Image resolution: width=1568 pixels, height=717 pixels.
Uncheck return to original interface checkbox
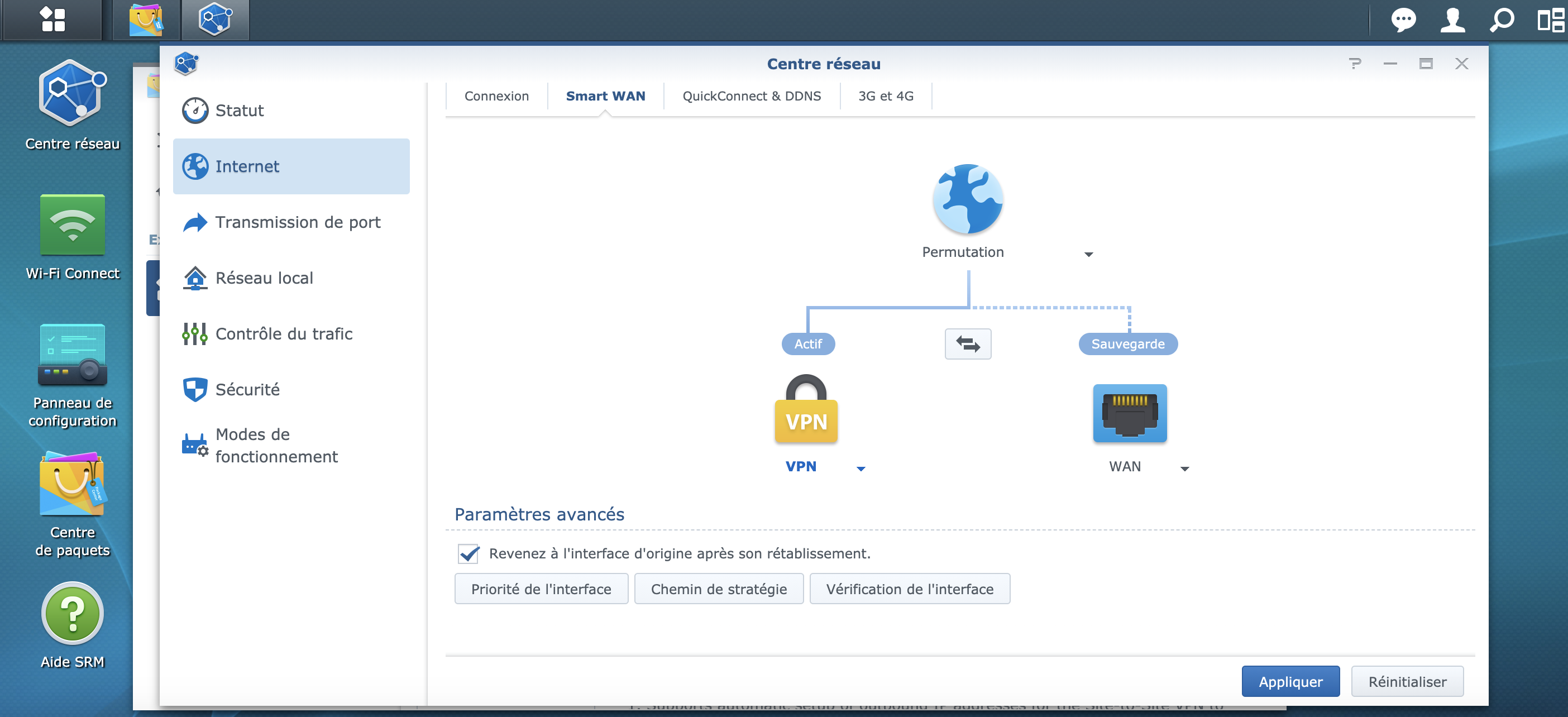click(x=469, y=553)
